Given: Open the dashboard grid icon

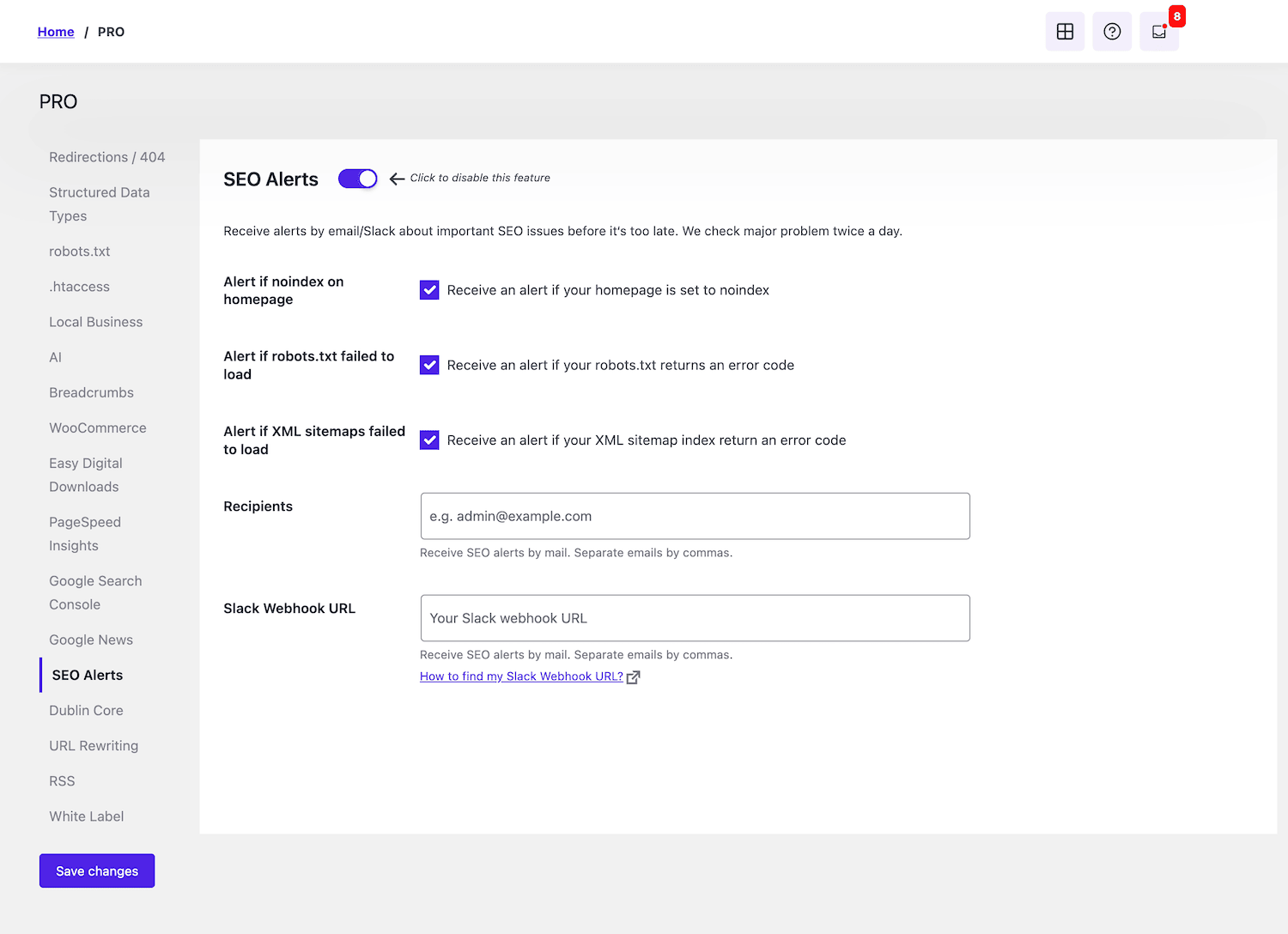Looking at the screenshot, I should (x=1065, y=32).
